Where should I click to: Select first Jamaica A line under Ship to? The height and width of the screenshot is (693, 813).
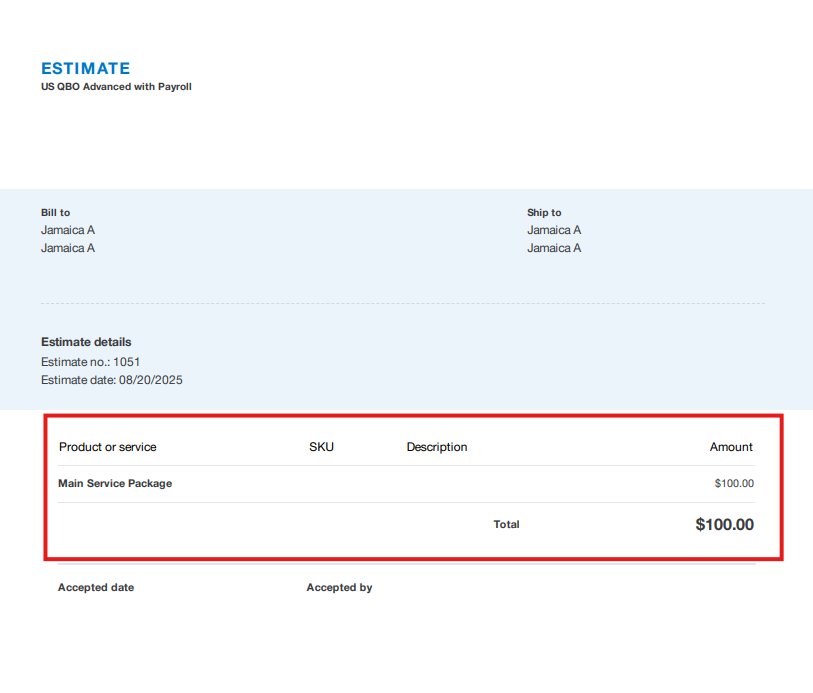(x=554, y=230)
